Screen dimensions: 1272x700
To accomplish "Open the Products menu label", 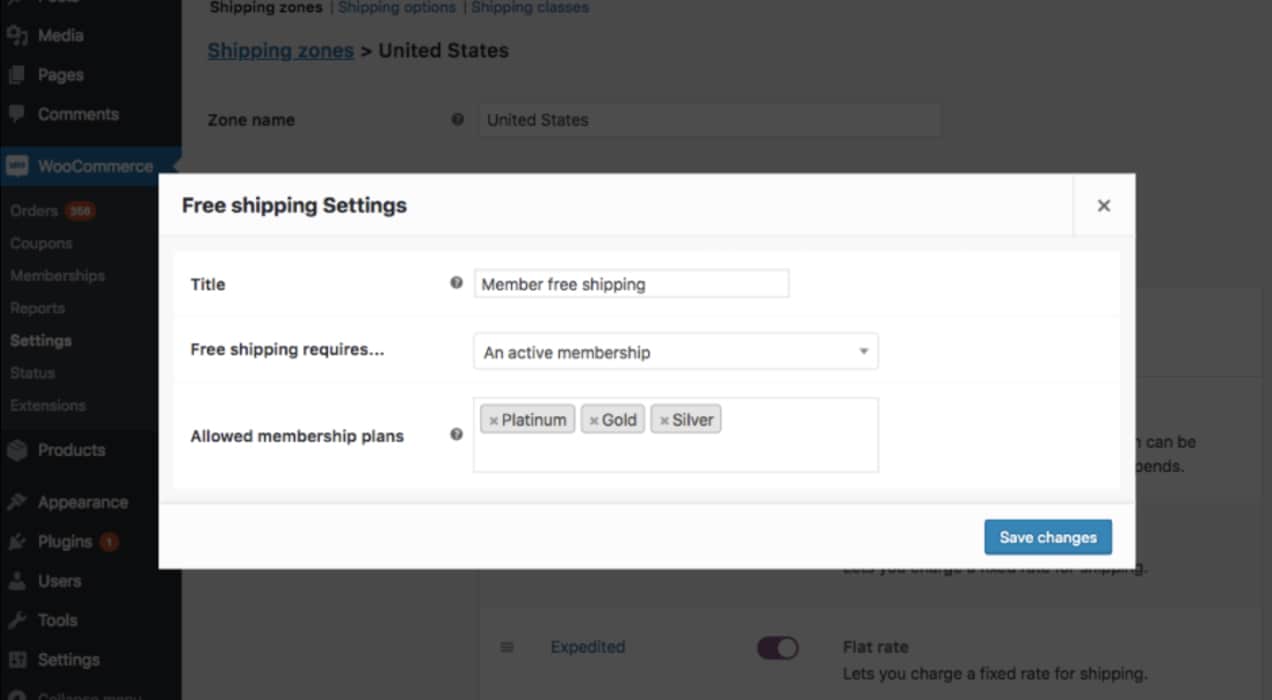I will click(x=71, y=450).
